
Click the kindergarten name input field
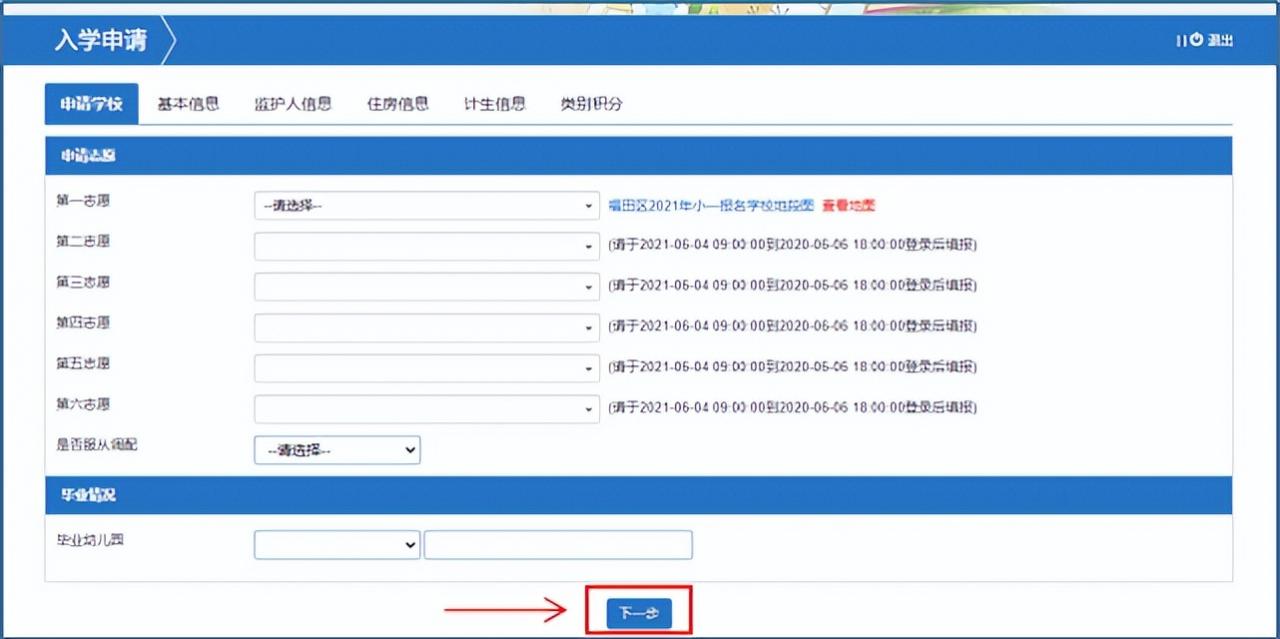point(558,544)
